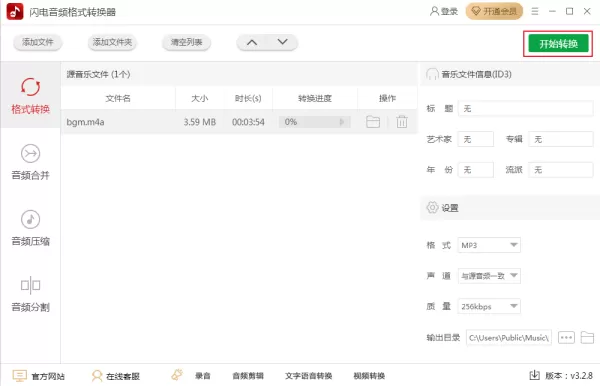Click the 设置 gear icon
Image resolution: width=600 pixels, height=386 pixels.
click(x=432, y=207)
